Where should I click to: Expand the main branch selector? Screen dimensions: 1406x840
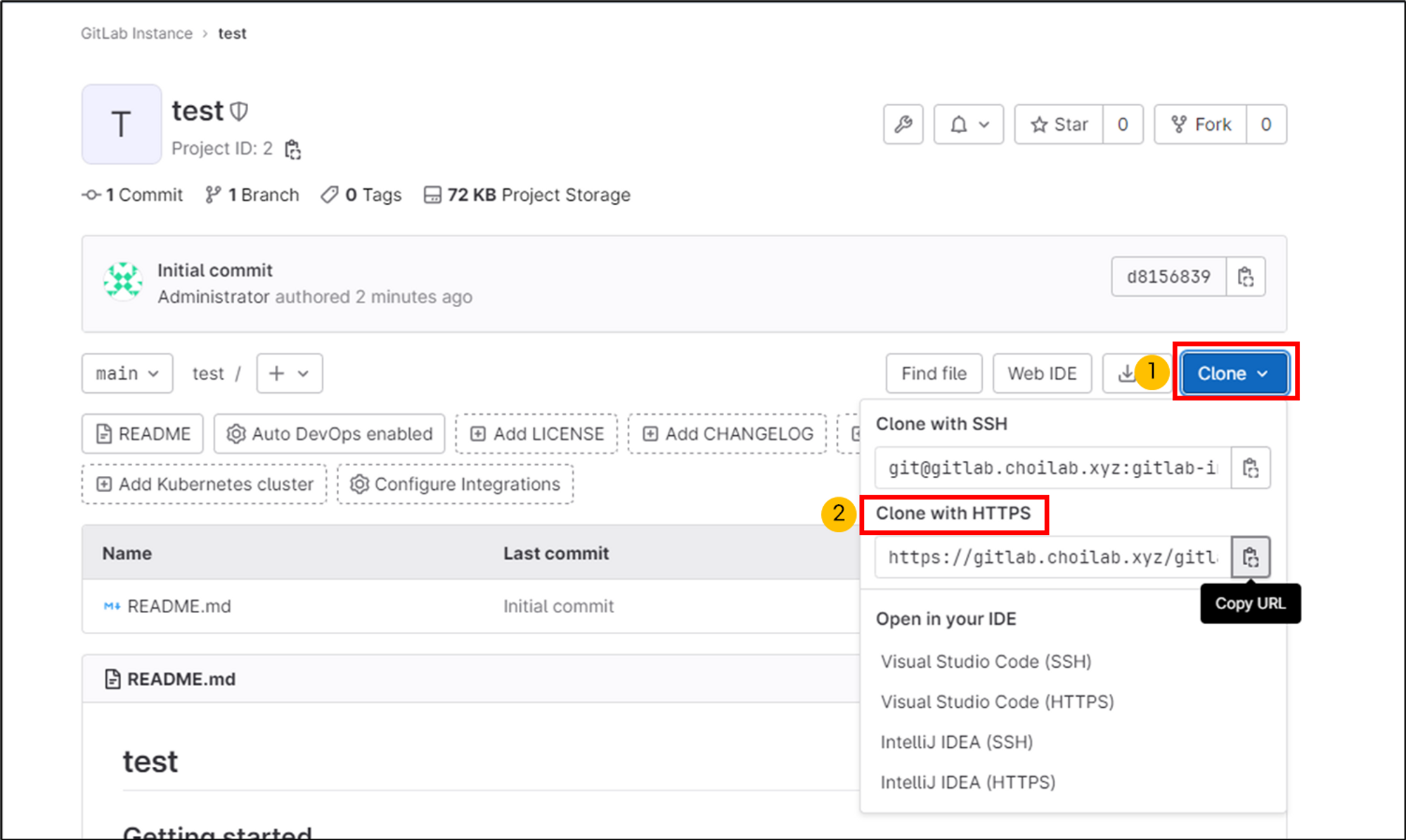click(127, 373)
